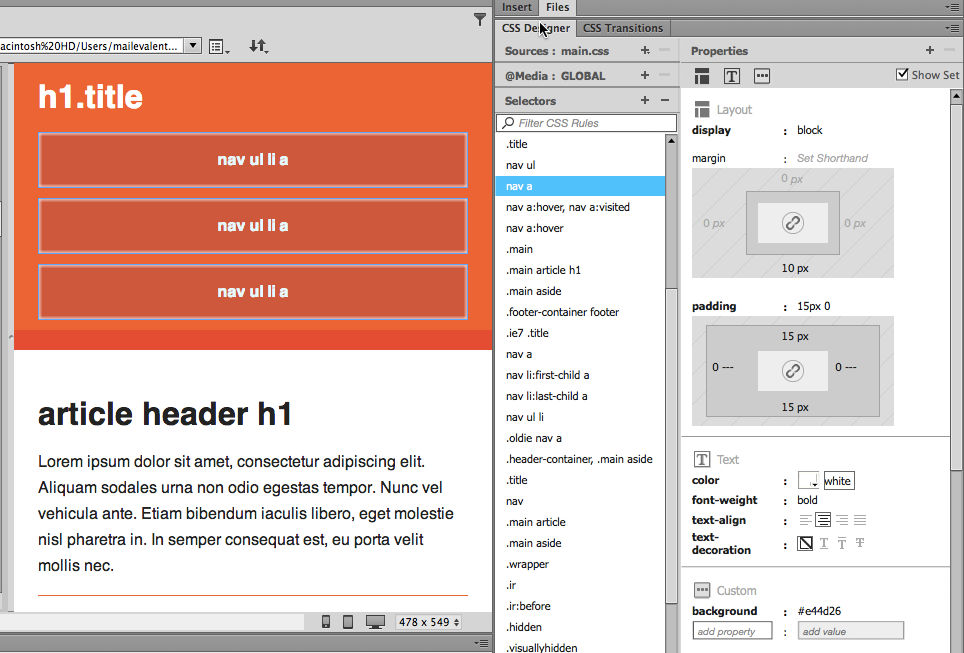Select the nav a:hover, nav a:visited selector
964x653 pixels.
click(580, 207)
